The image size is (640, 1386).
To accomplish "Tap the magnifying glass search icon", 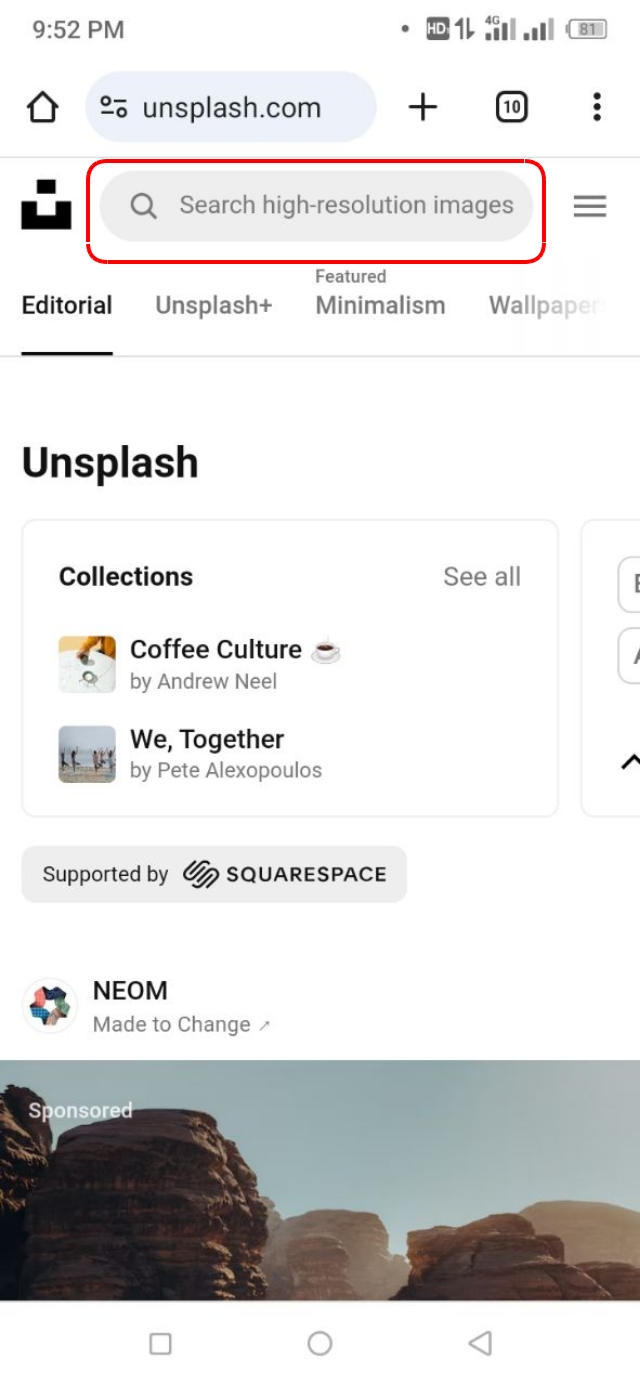I will point(143,206).
